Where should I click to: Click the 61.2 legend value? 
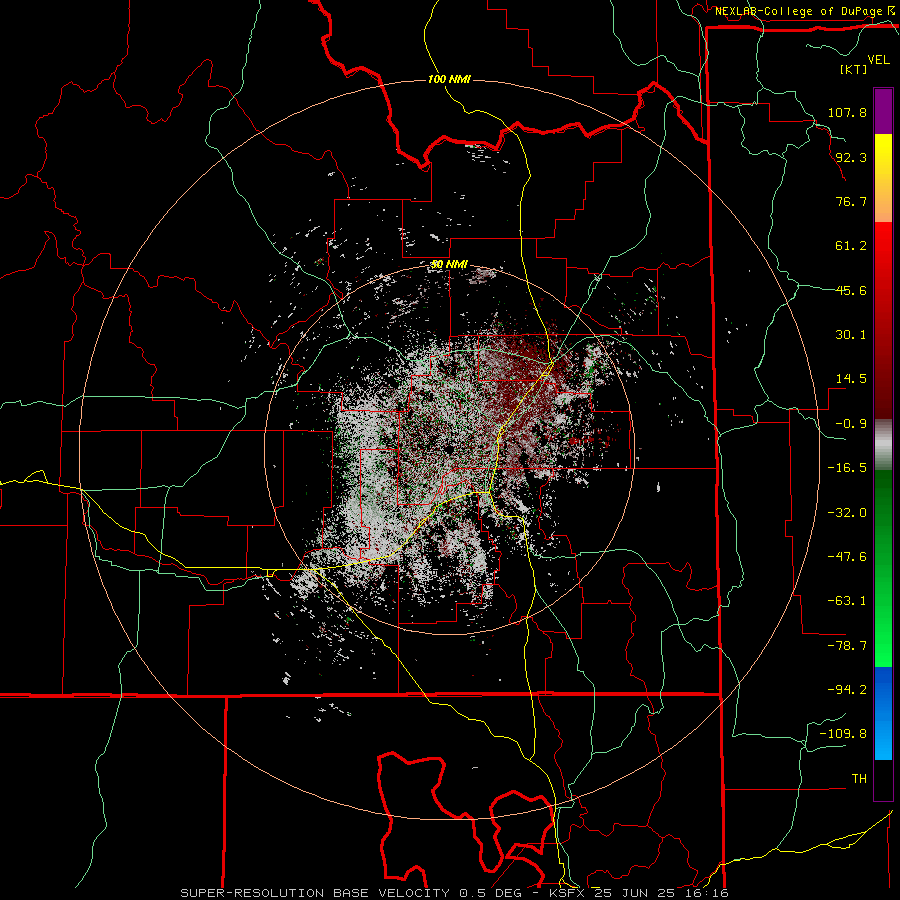851,246
